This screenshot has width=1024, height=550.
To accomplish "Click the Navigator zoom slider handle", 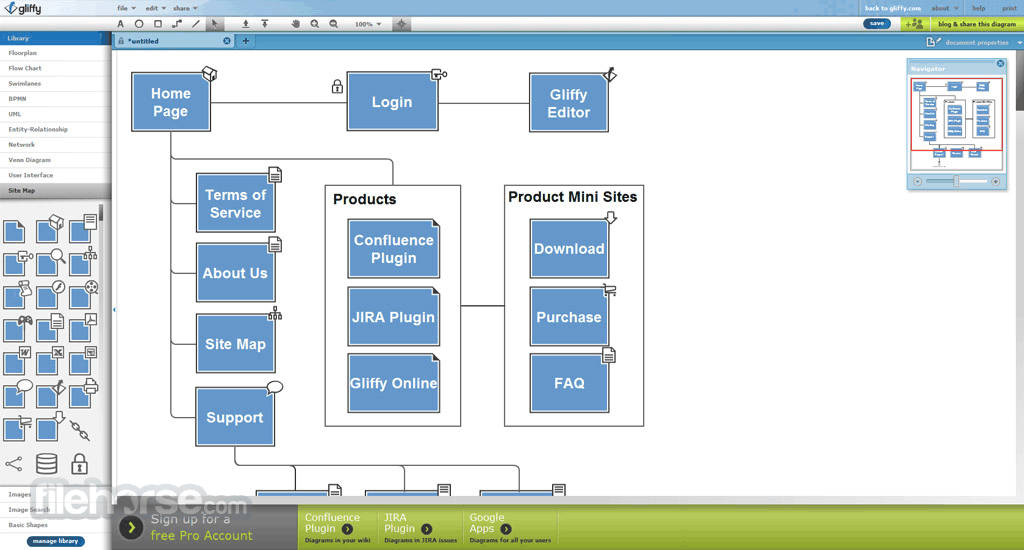I will point(956,182).
